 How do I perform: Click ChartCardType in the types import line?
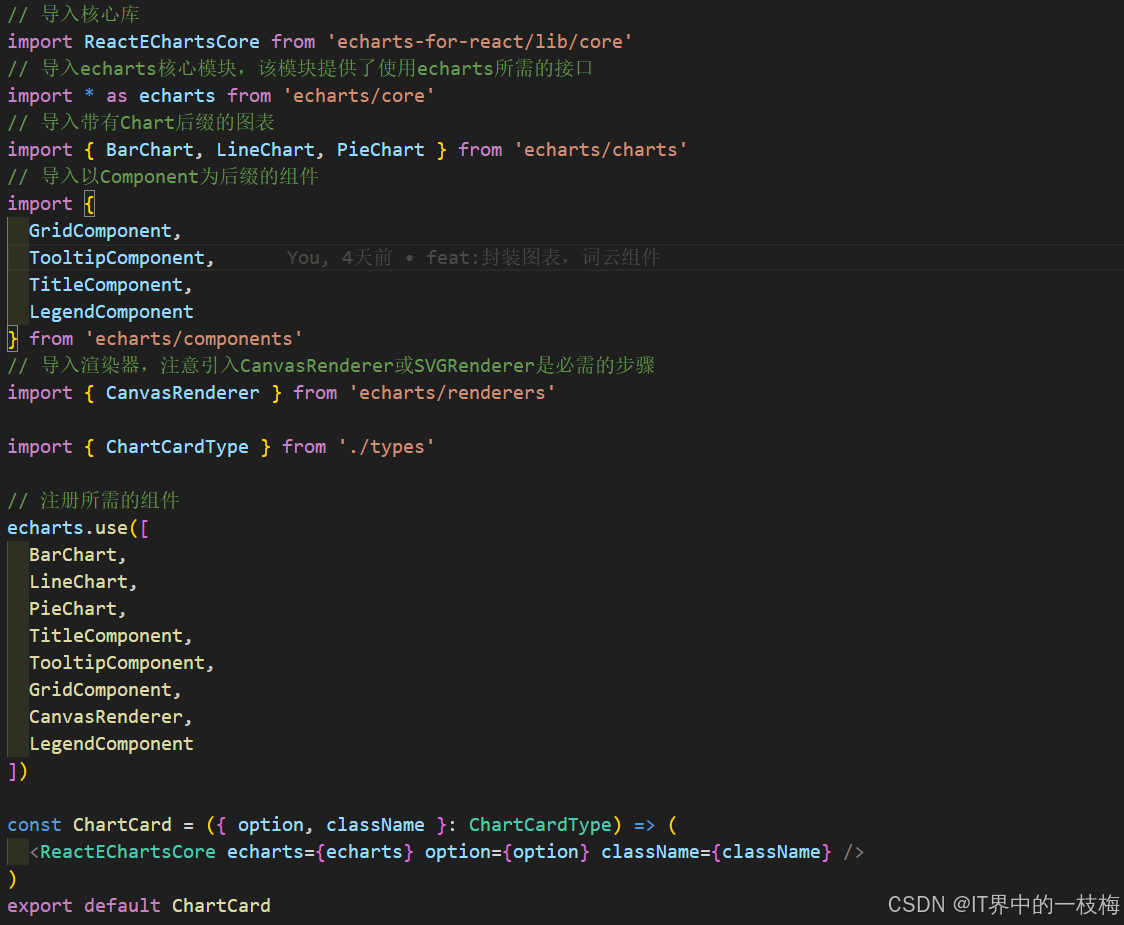pyautogui.click(x=177, y=447)
